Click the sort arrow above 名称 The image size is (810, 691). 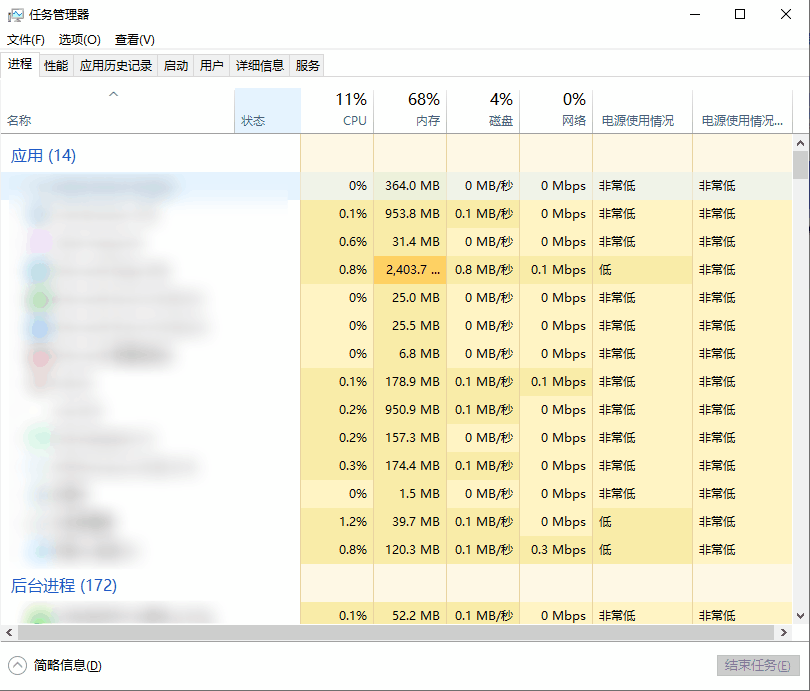[x=114, y=94]
